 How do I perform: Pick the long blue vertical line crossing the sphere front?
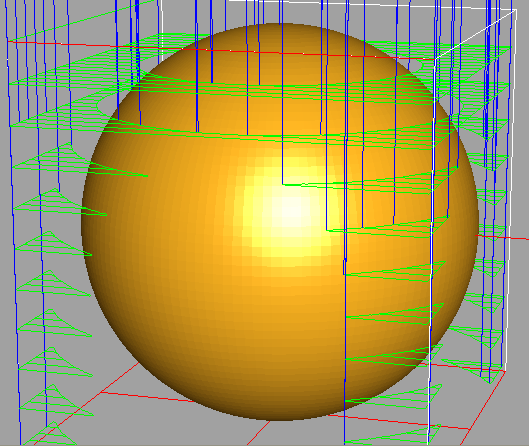[345, 290]
